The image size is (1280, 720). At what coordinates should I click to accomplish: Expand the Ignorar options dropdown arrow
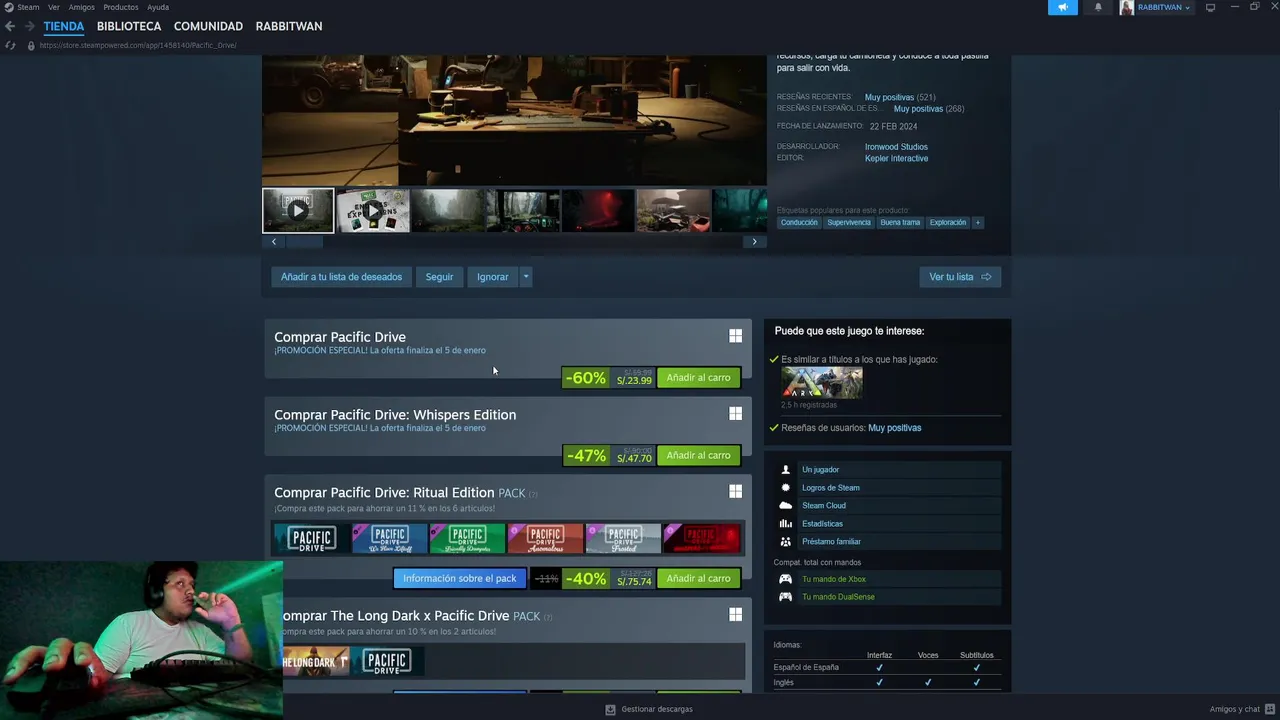click(525, 277)
